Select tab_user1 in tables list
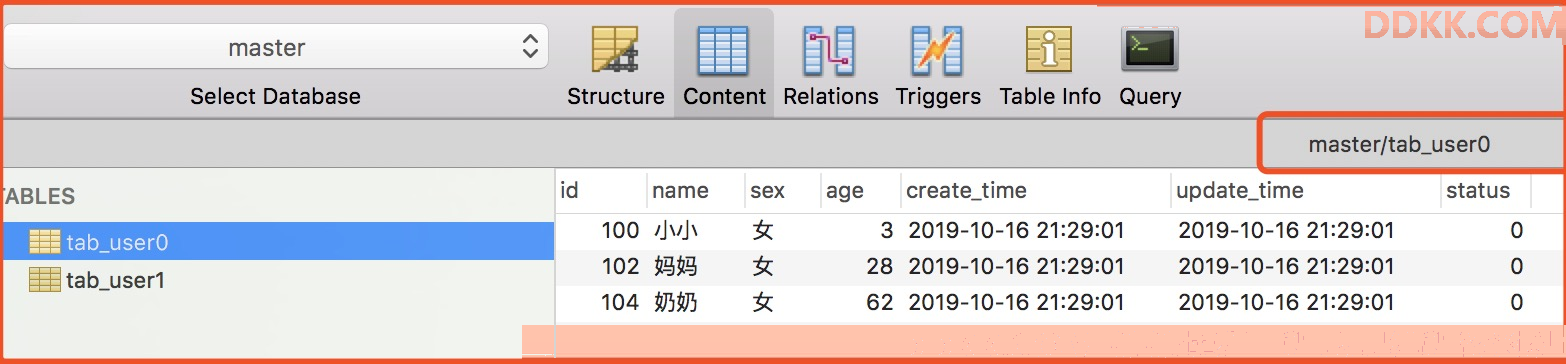 pos(277,280)
